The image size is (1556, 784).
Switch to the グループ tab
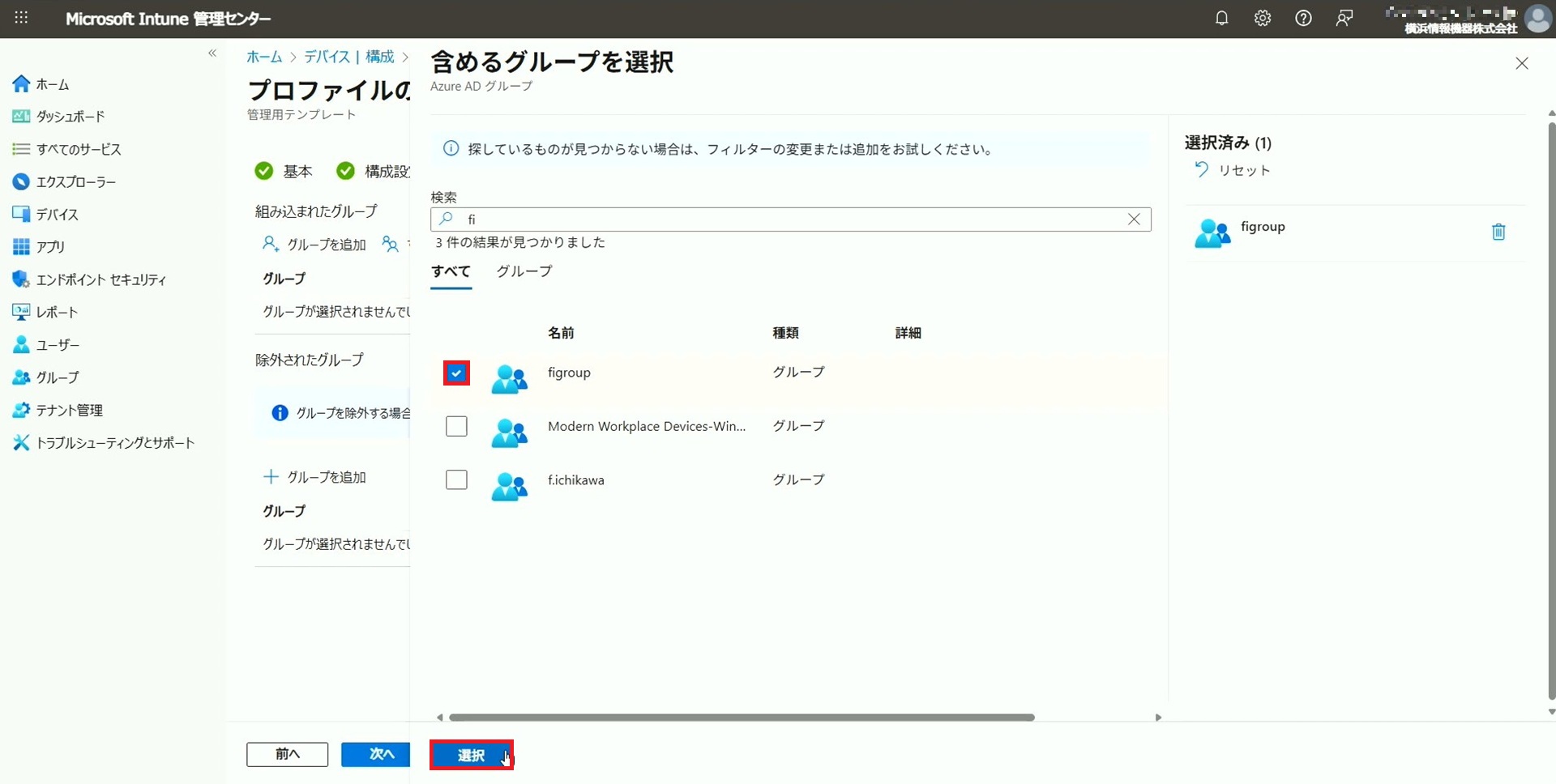(524, 271)
